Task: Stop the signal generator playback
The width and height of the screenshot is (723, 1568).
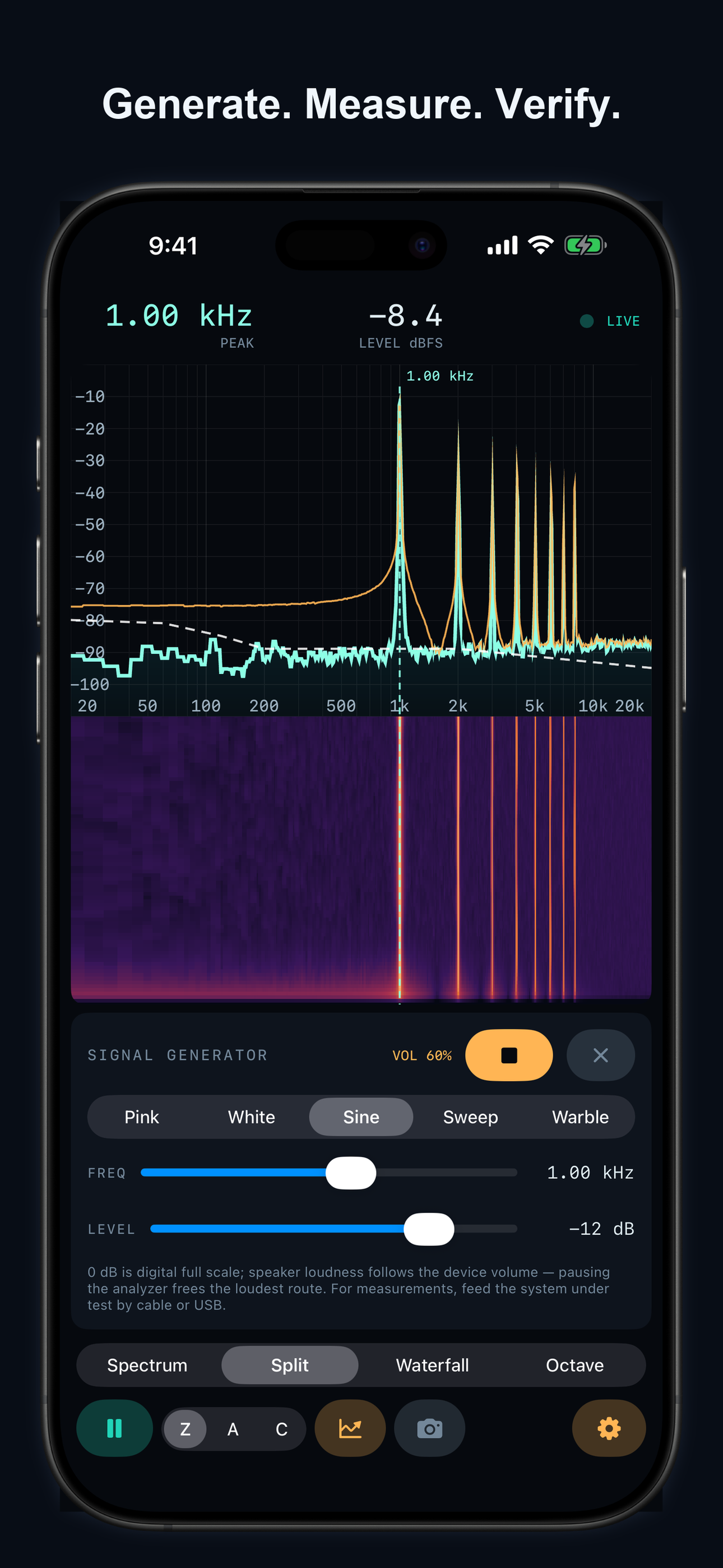Action: click(x=509, y=1055)
